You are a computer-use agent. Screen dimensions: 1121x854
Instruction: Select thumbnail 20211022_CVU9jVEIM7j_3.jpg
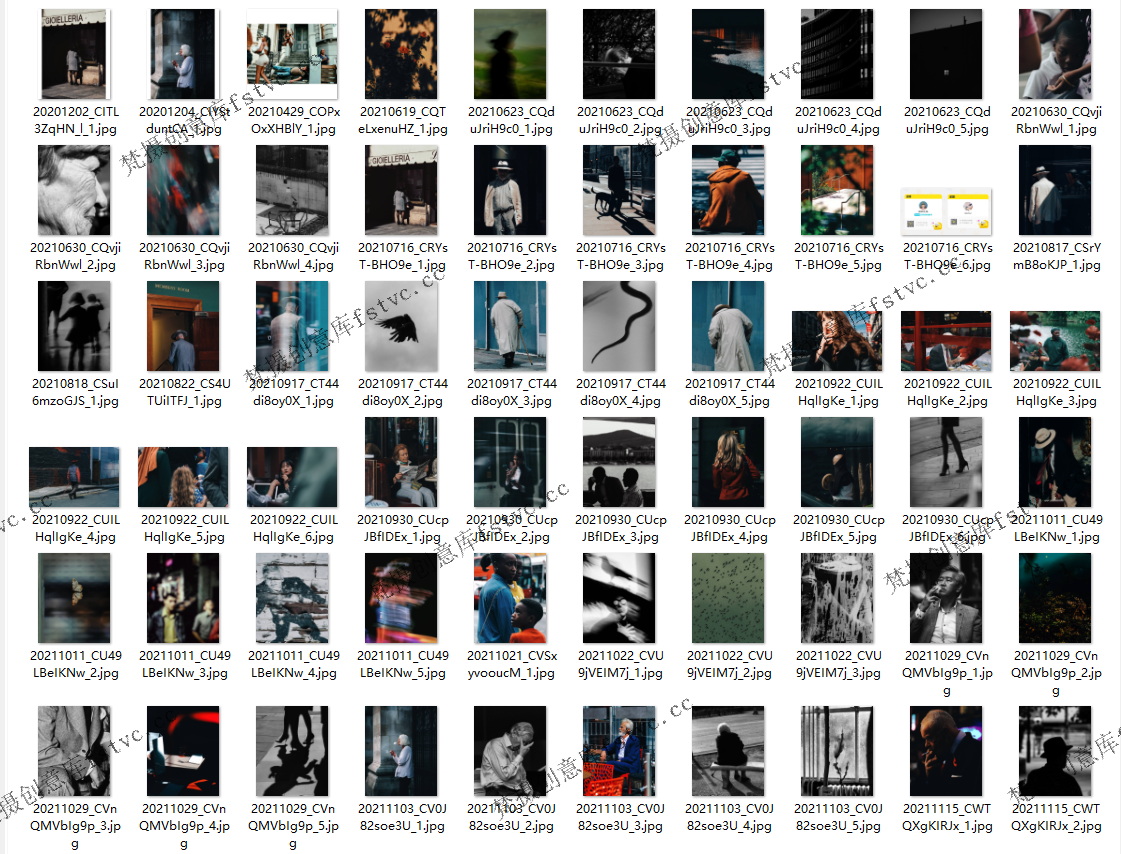[x=837, y=598]
